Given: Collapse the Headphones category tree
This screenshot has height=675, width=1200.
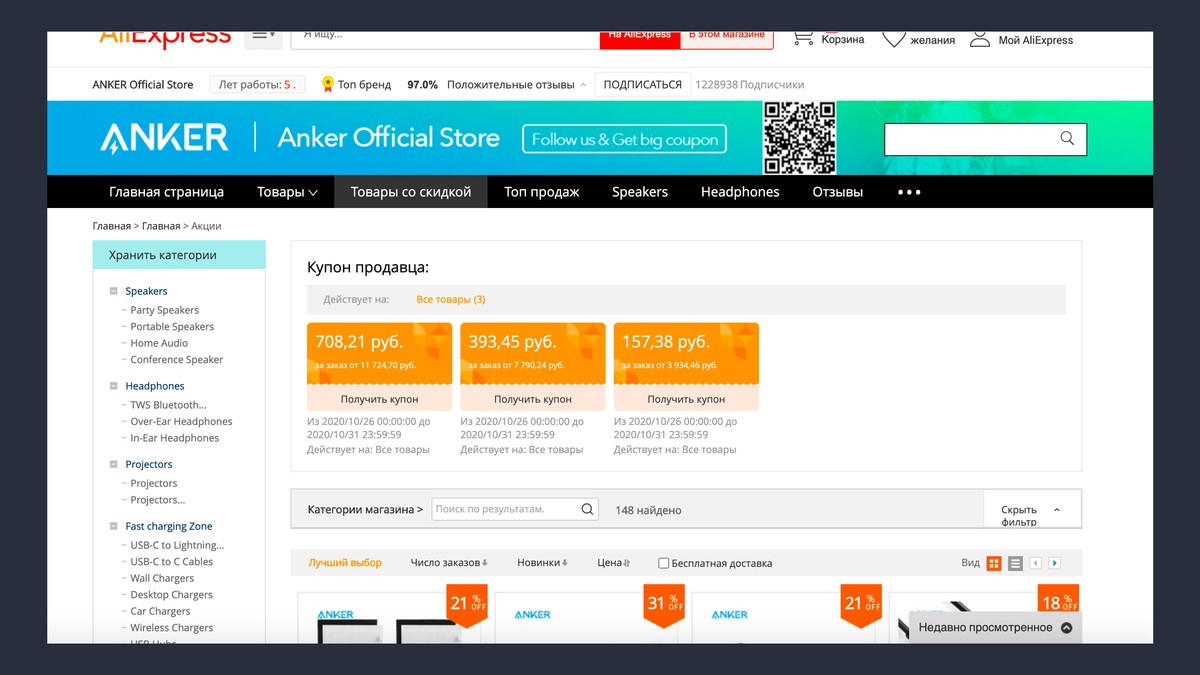Looking at the screenshot, I should point(114,386).
